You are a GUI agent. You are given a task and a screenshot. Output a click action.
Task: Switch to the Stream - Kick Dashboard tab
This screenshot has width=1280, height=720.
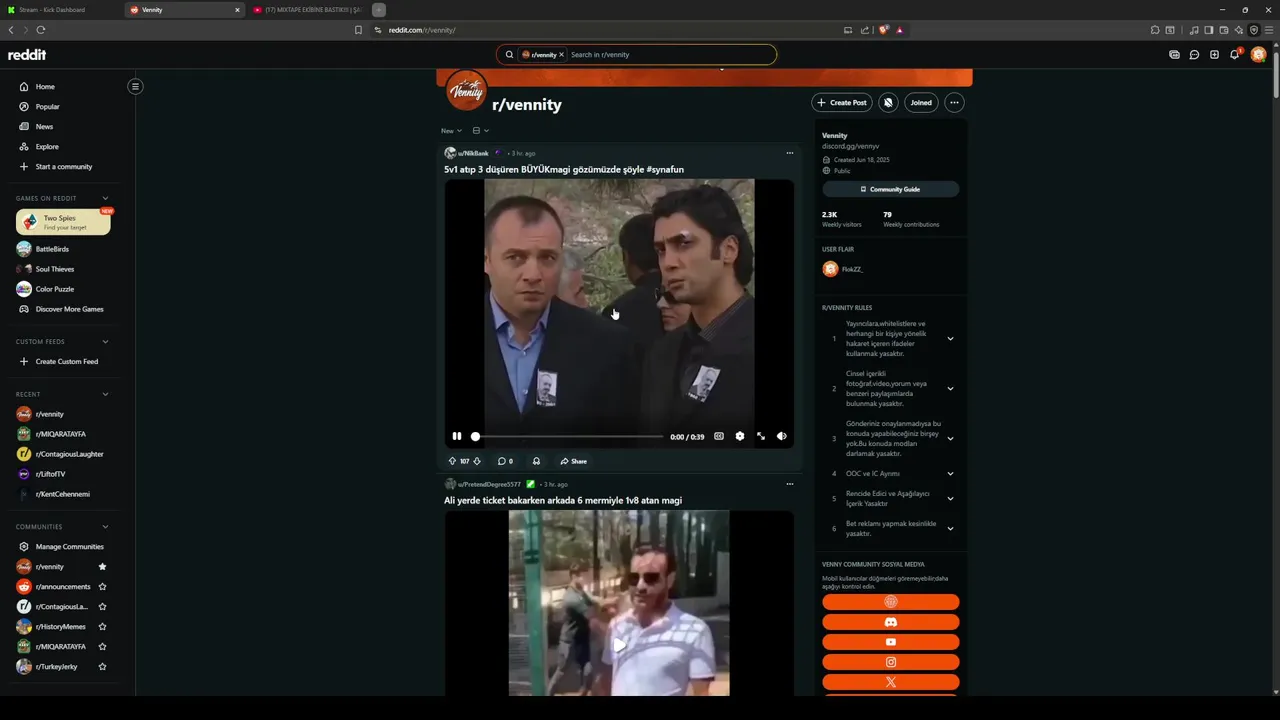coord(62,10)
